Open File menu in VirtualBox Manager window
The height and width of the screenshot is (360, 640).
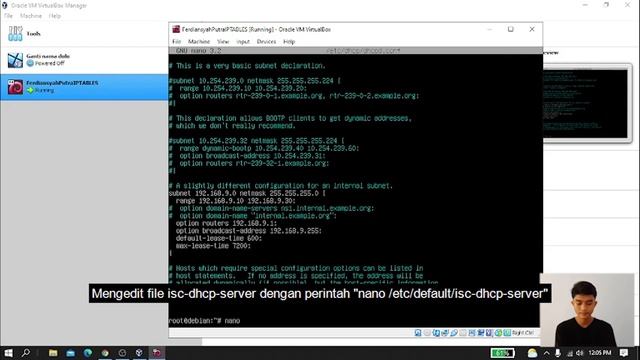[8, 16]
